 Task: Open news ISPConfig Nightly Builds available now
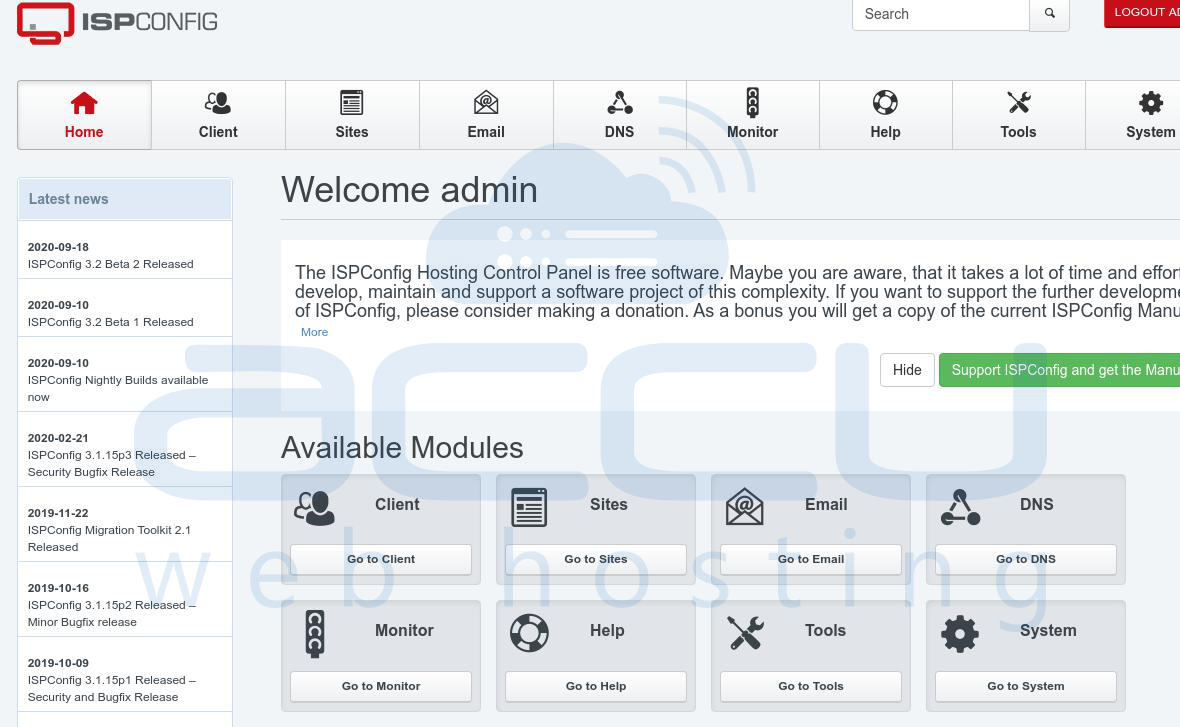(118, 388)
